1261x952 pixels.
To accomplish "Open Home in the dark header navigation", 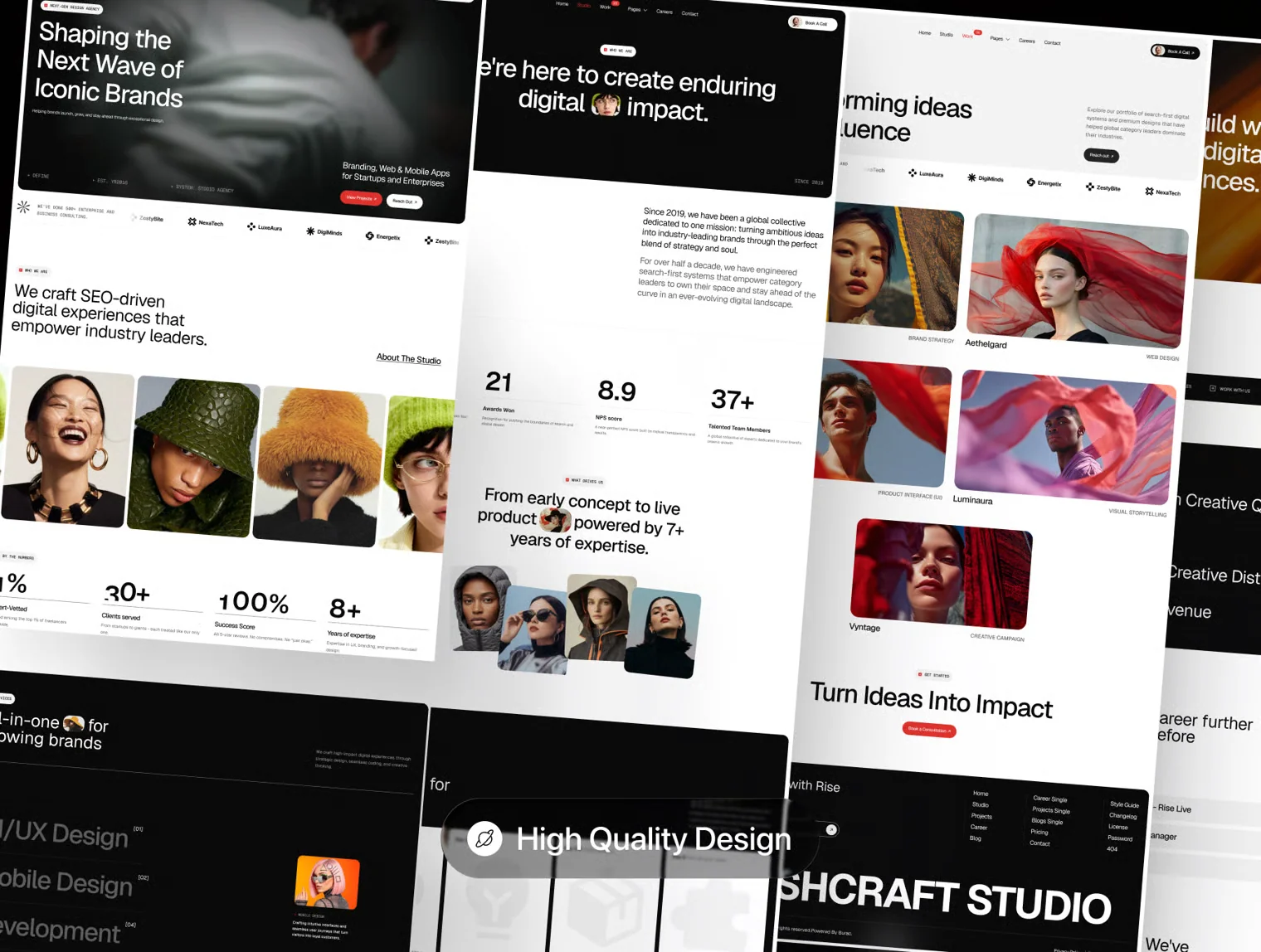I will coord(562,4).
